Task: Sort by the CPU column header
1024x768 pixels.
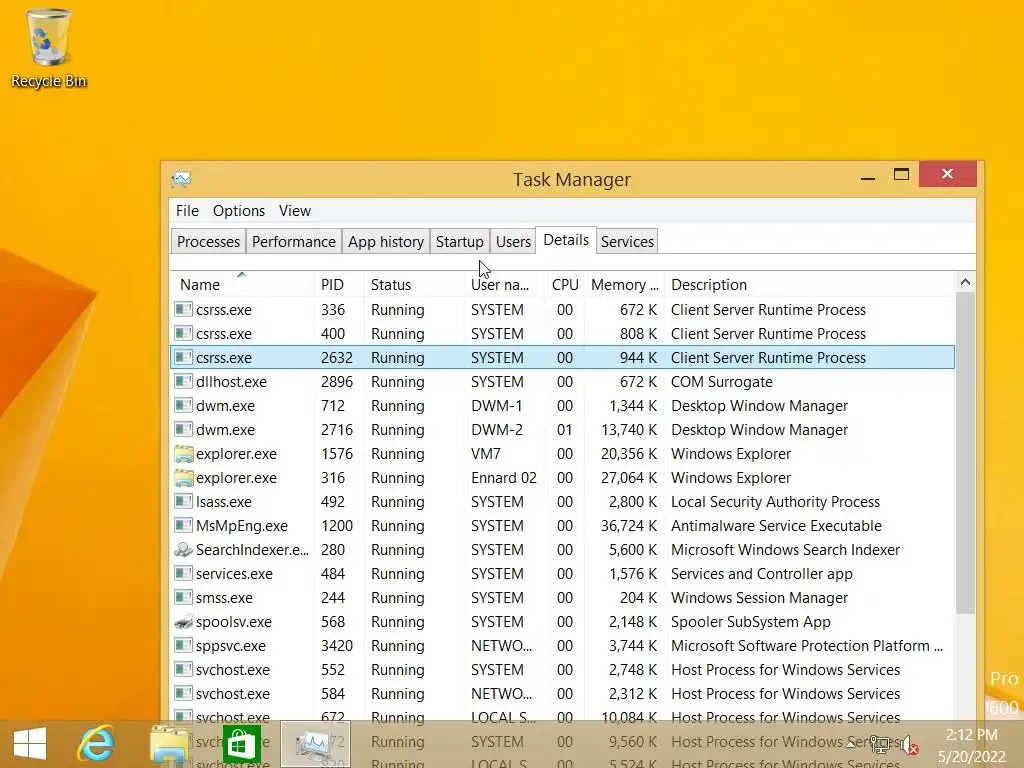Action: (x=565, y=285)
